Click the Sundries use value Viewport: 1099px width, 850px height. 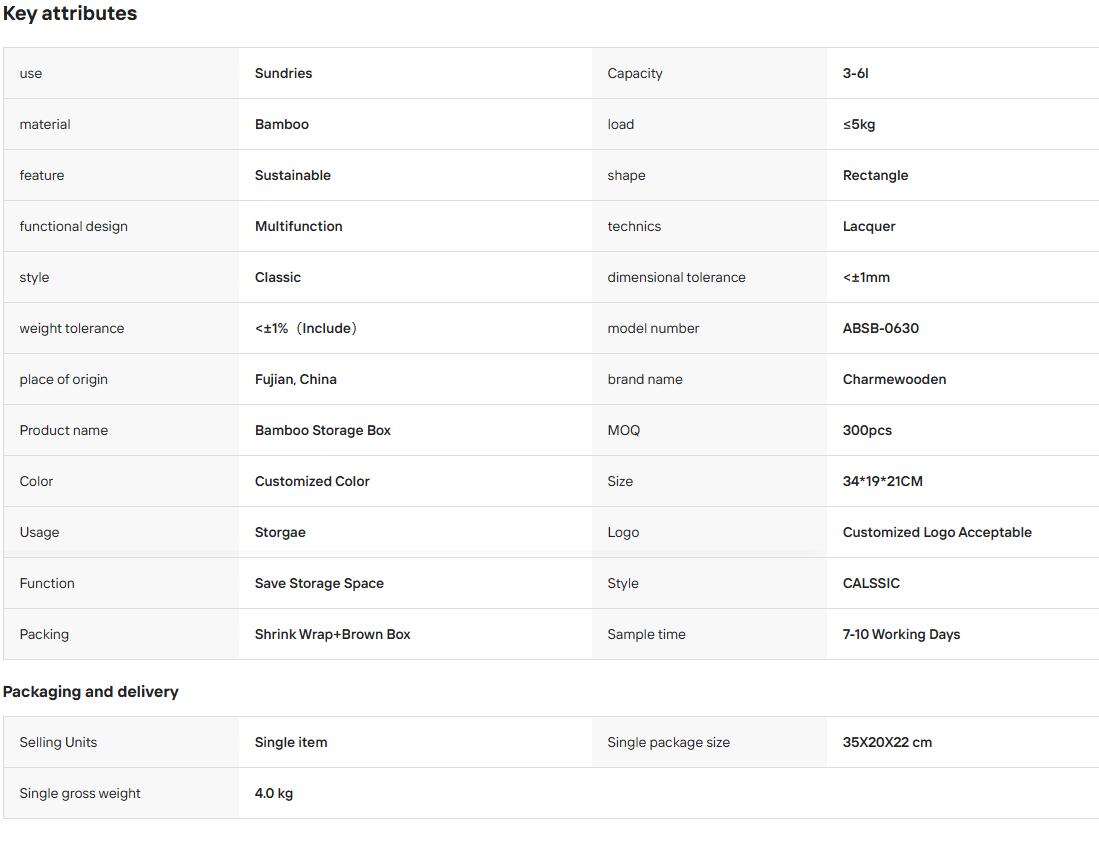tap(283, 73)
